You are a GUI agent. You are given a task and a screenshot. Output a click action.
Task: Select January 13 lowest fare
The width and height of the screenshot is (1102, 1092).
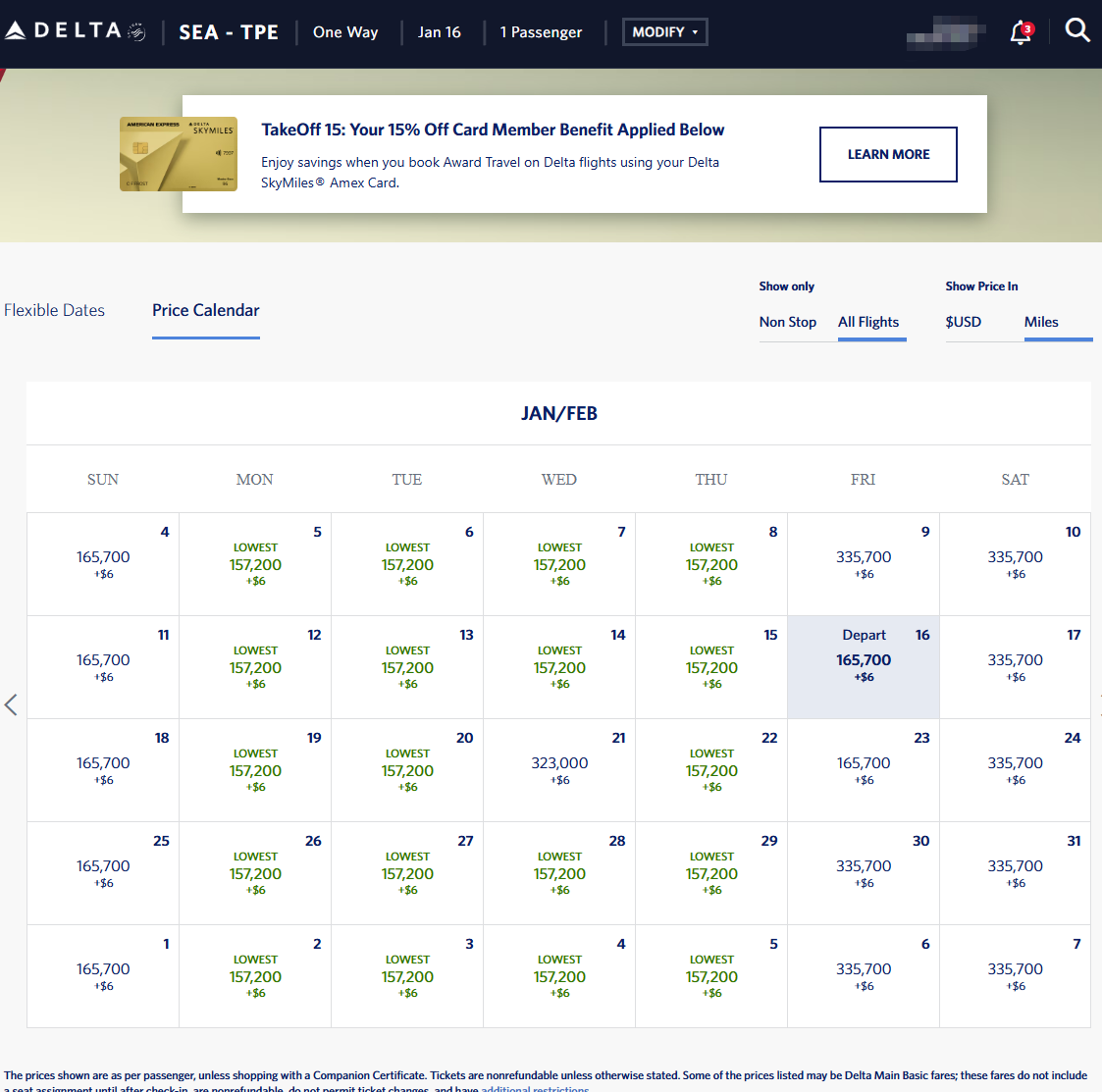[x=407, y=667]
